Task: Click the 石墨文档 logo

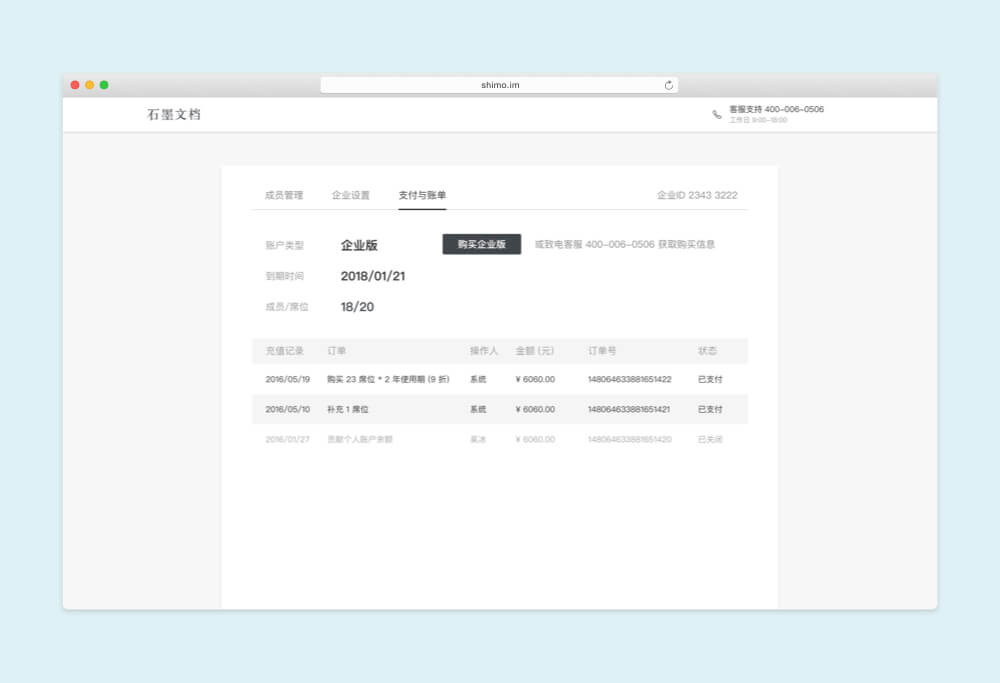Action: 174,114
